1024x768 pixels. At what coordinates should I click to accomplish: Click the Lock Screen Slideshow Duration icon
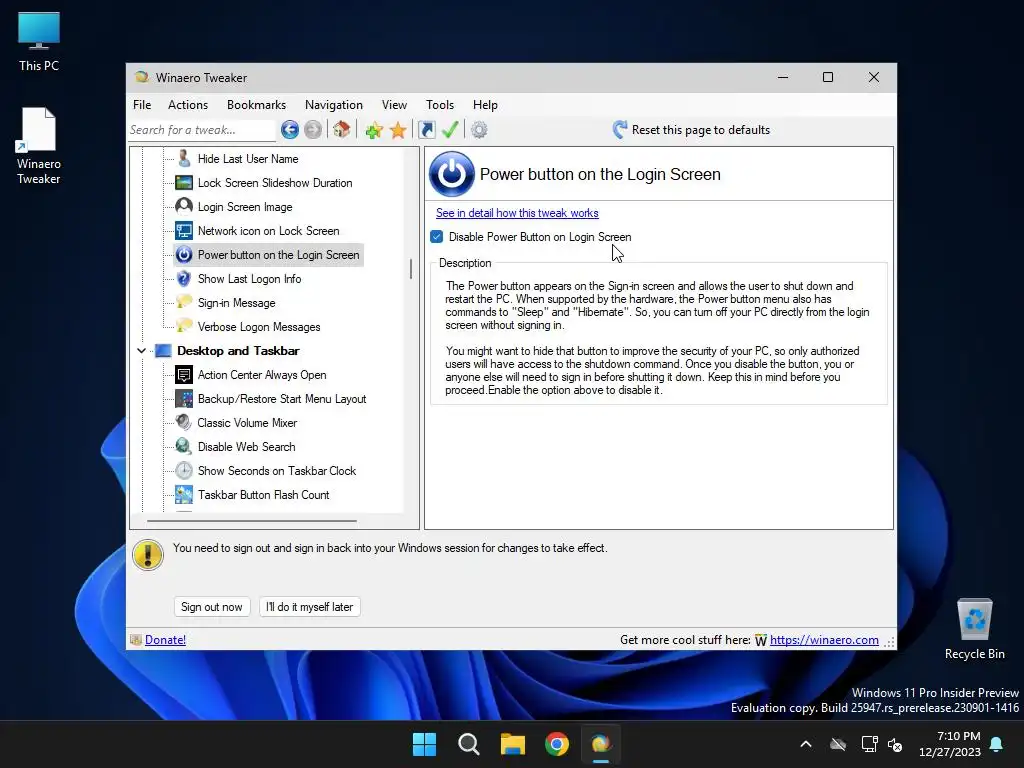pyautogui.click(x=184, y=183)
